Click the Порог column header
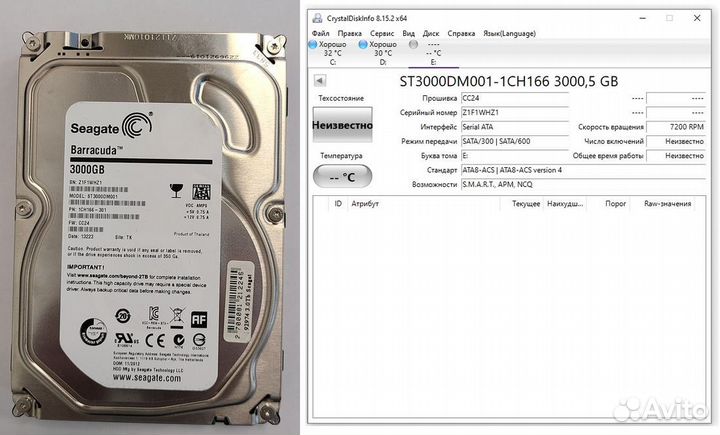The width and height of the screenshot is (720, 435). (608, 203)
